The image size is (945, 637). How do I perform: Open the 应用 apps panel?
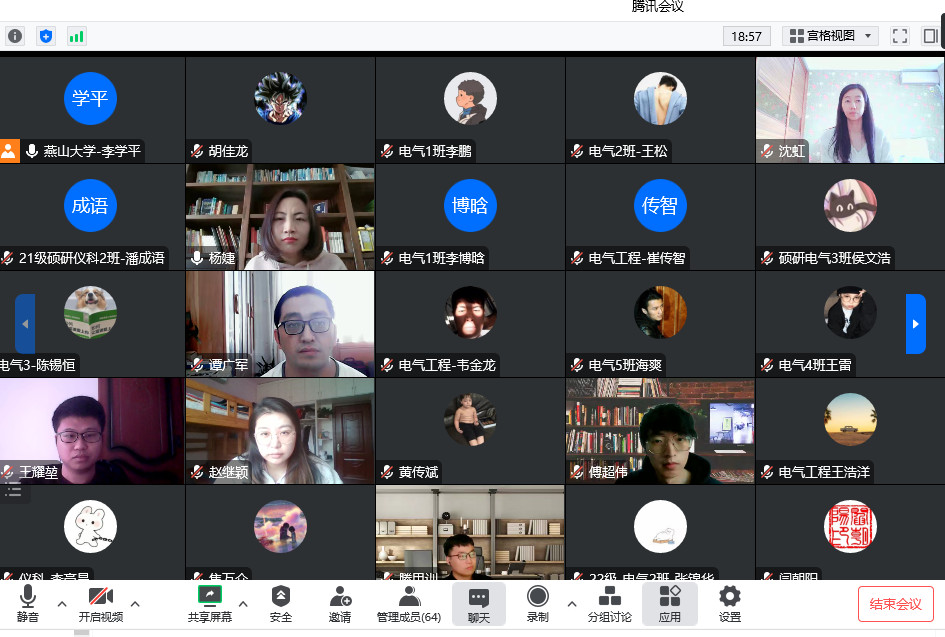point(670,604)
